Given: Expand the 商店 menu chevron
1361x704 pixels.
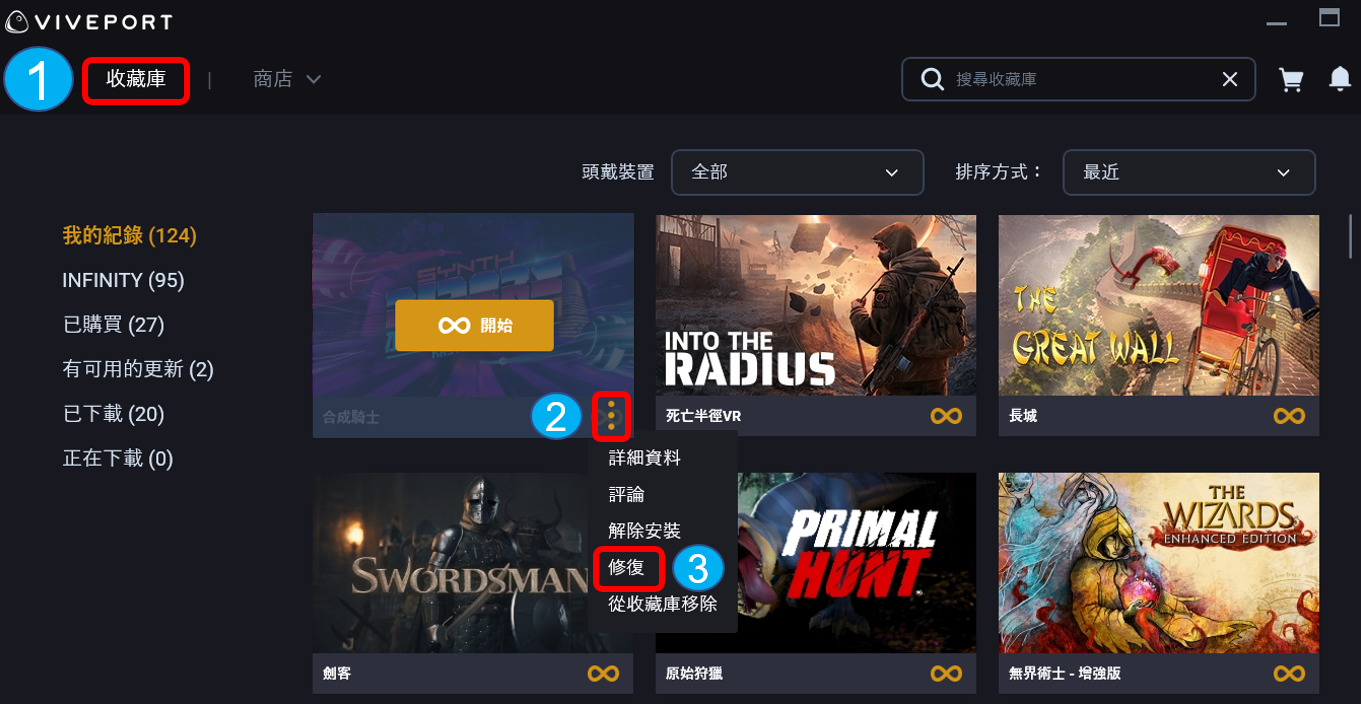Looking at the screenshot, I should click(x=313, y=79).
